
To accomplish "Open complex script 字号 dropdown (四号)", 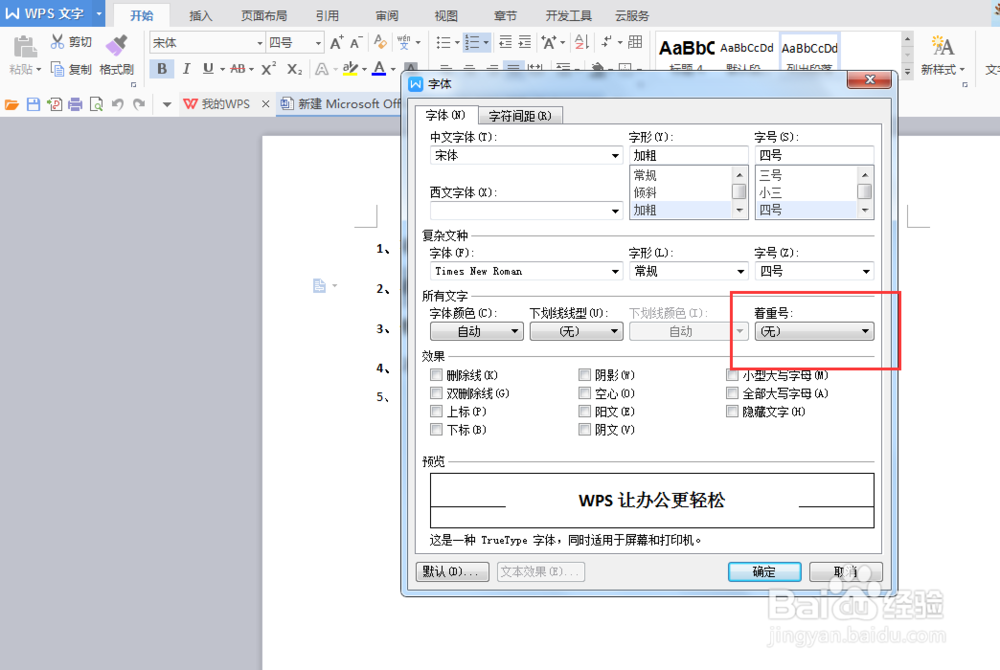I will [814, 271].
